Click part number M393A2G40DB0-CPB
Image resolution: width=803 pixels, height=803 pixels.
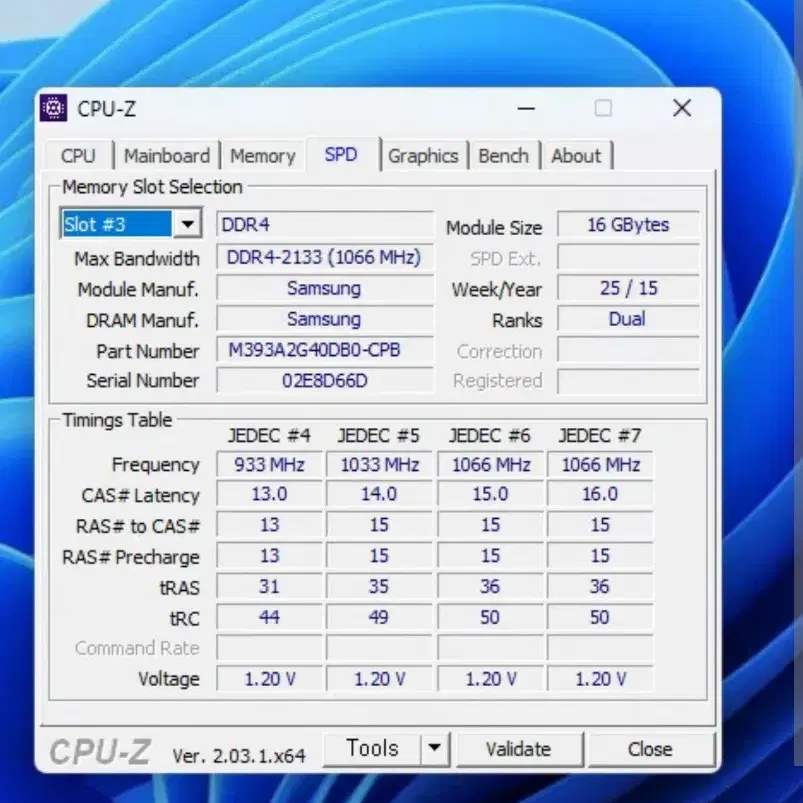coord(325,350)
